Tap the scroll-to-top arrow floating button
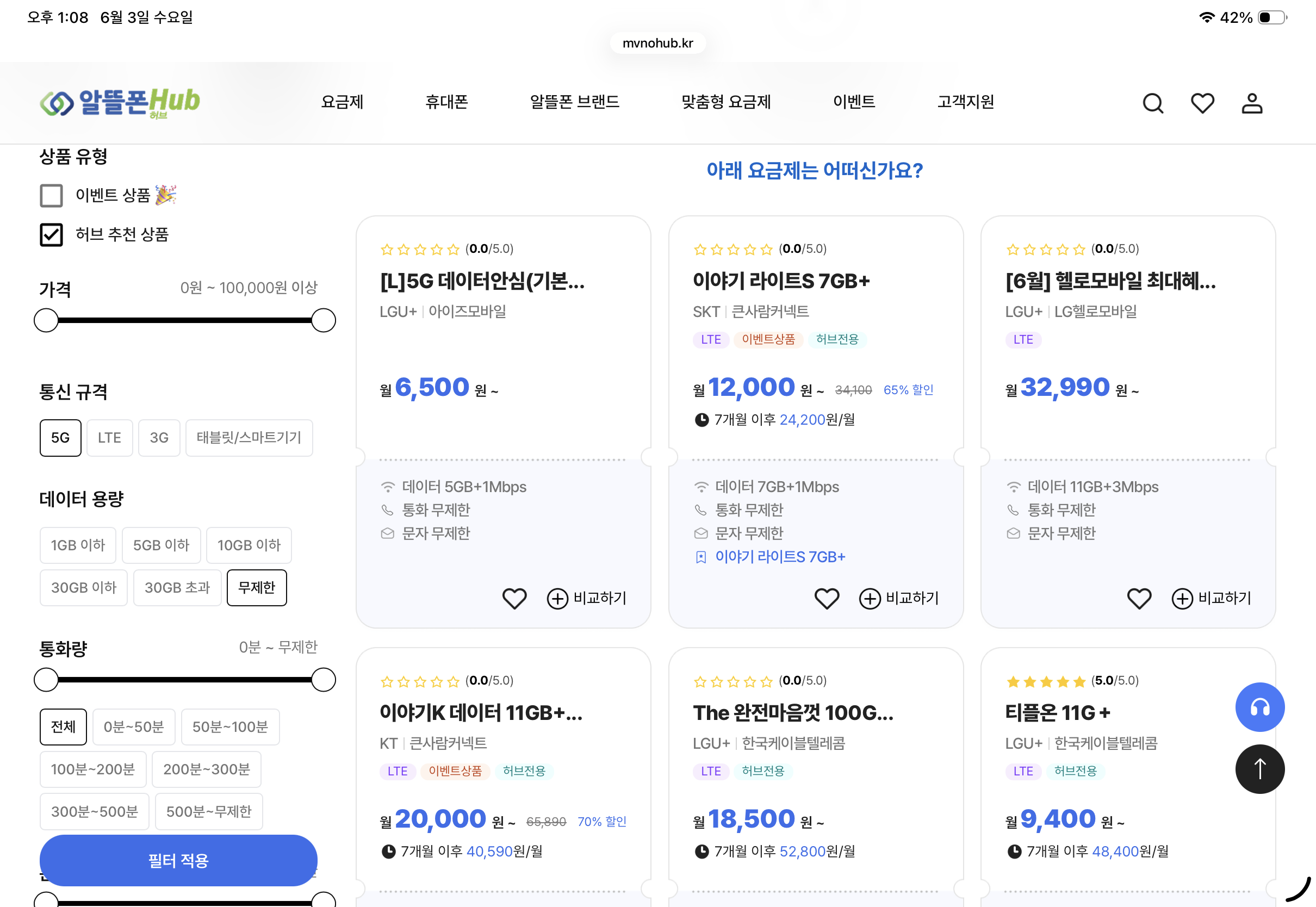This screenshot has width=1316, height=907. [x=1260, y=769]
